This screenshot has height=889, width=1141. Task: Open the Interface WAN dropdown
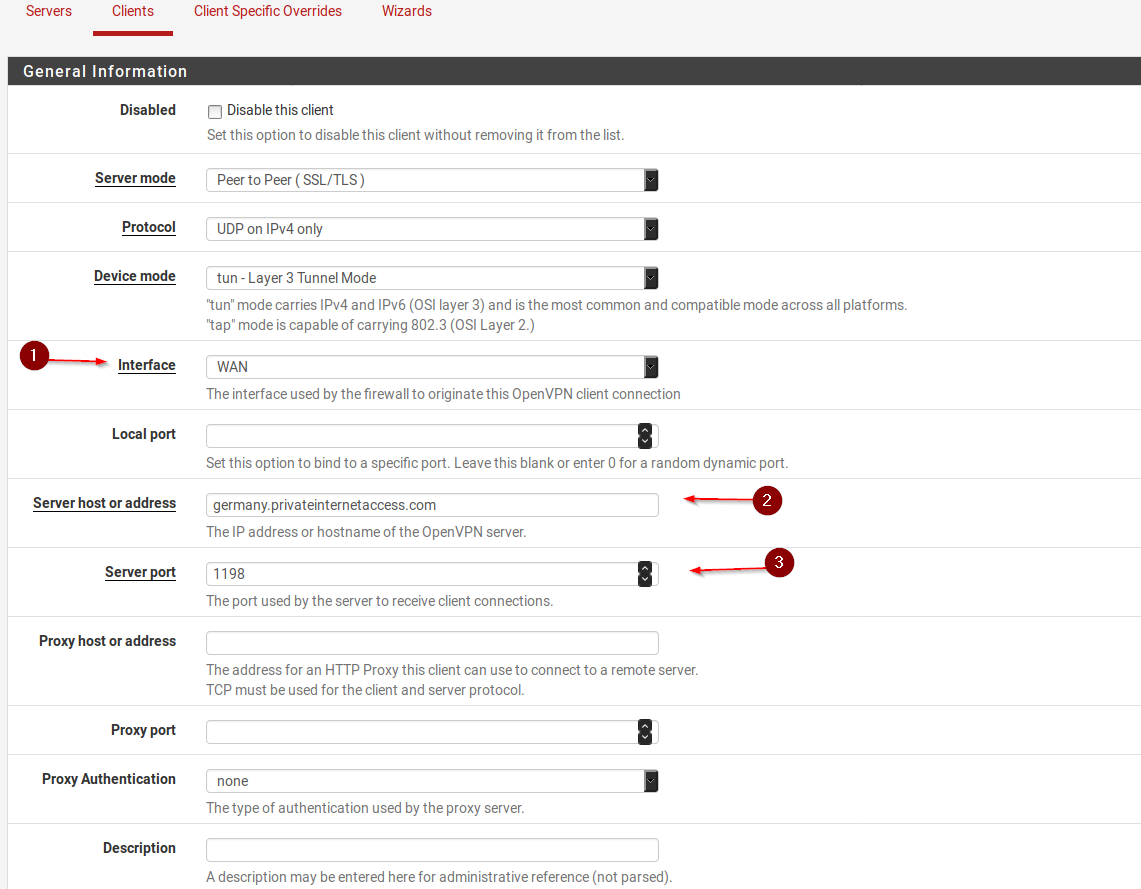[432, 367]
